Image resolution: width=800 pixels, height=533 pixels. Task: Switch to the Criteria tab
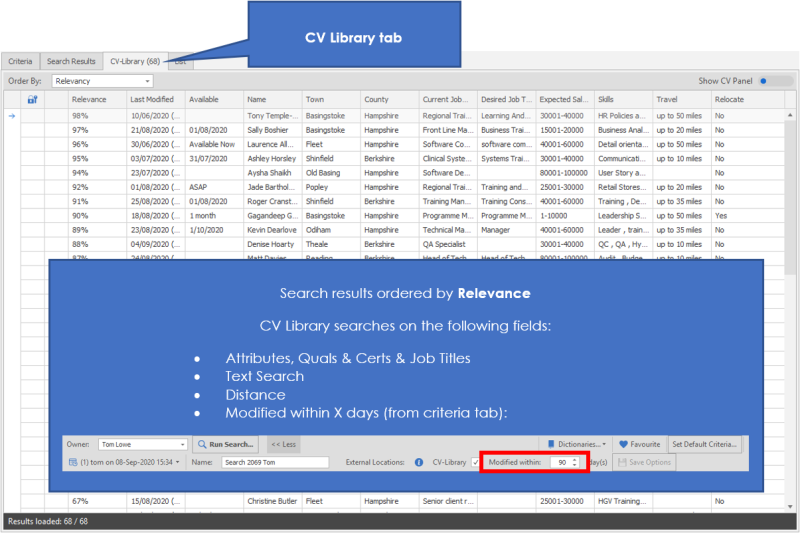click(20, 61)
